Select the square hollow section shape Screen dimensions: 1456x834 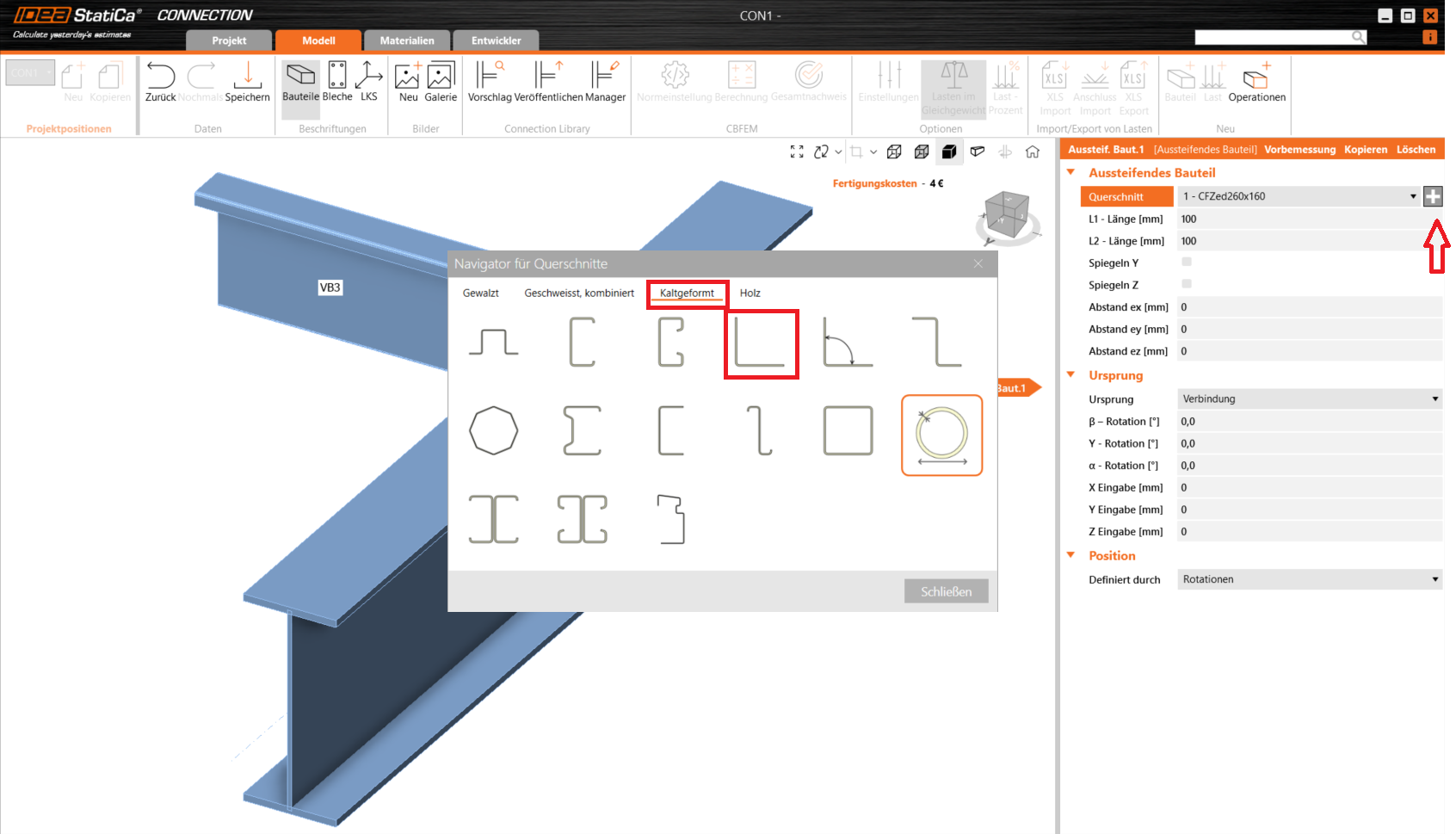point(848,431)
